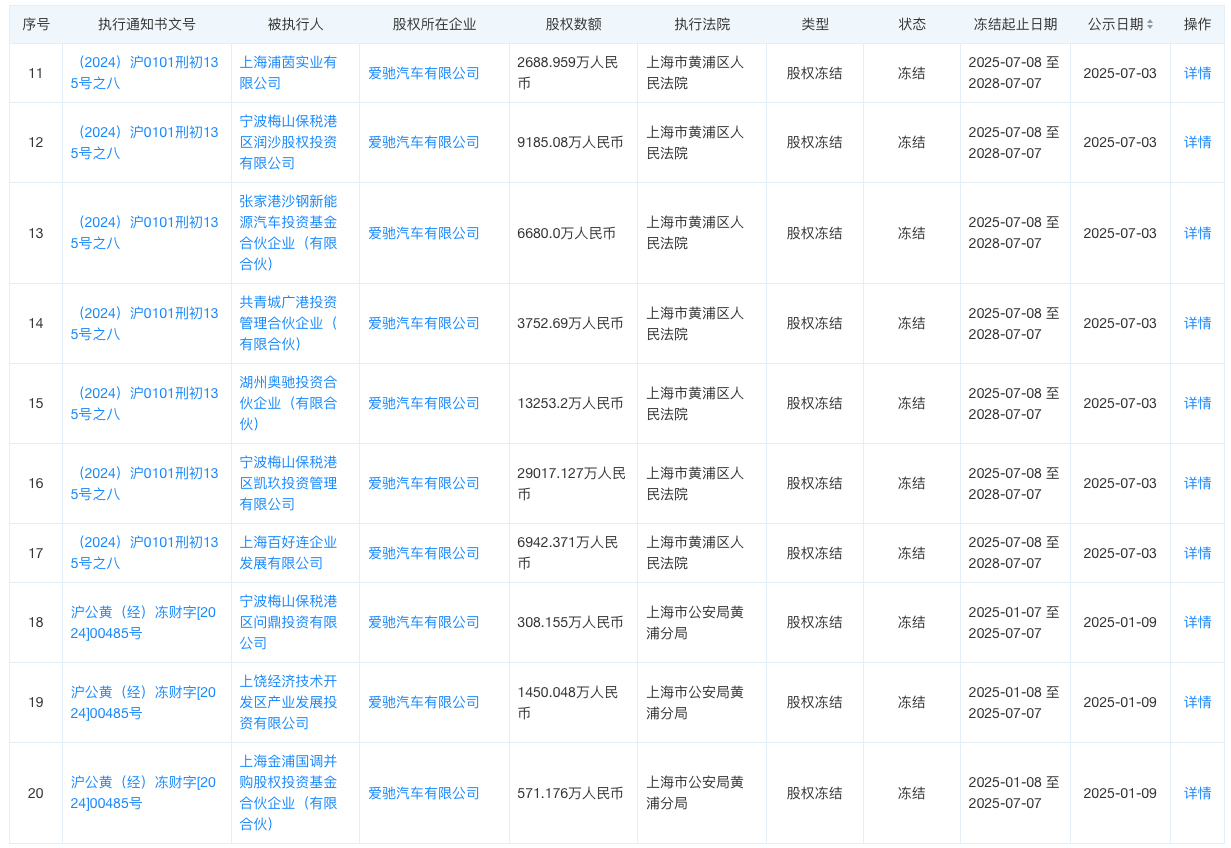Open 详情 for row 19

pos(1197,702)
